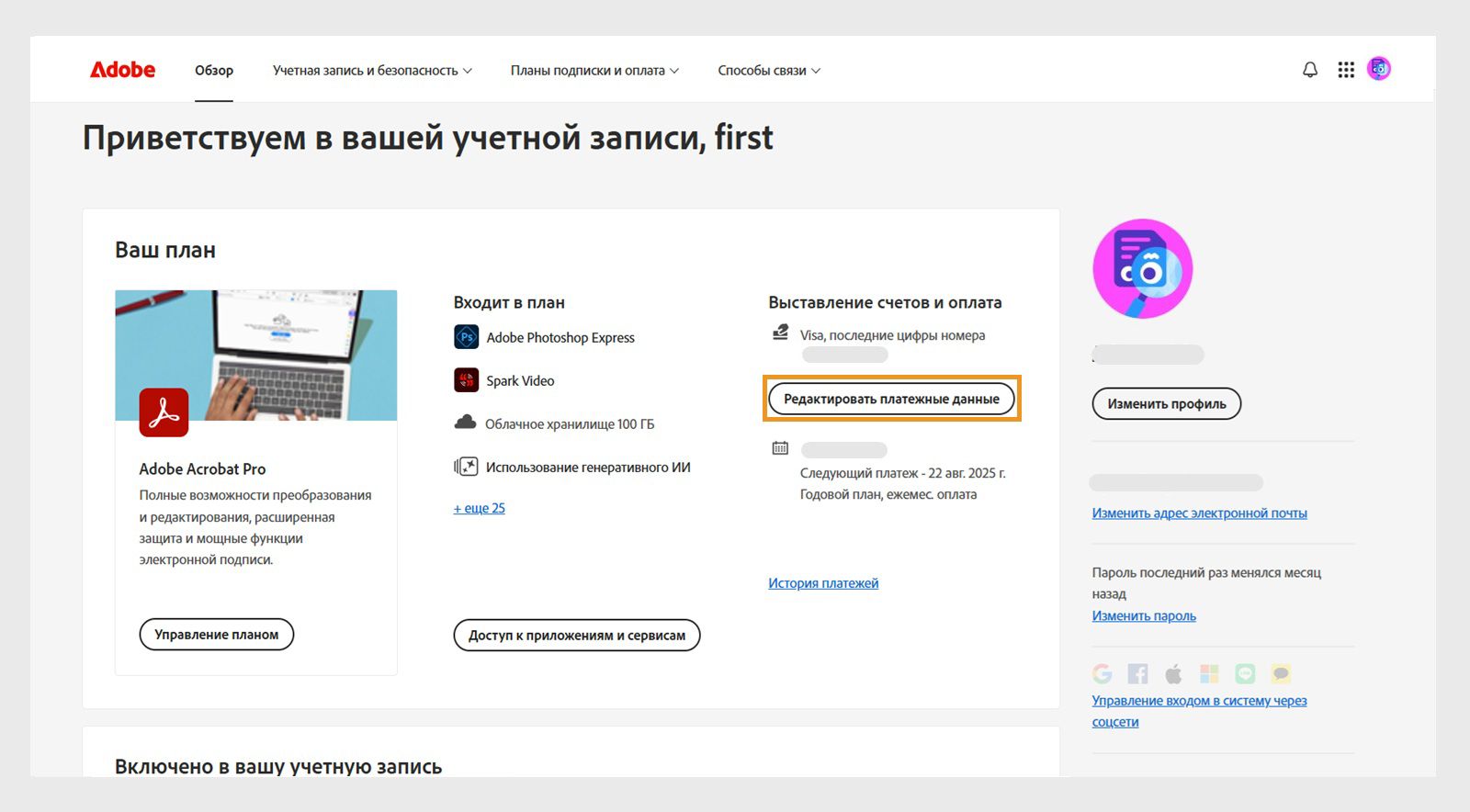Click the Facebook sign-in icon
Image resolution: width=1470 pixels, height=812 pixels.
pos(1137,673)
